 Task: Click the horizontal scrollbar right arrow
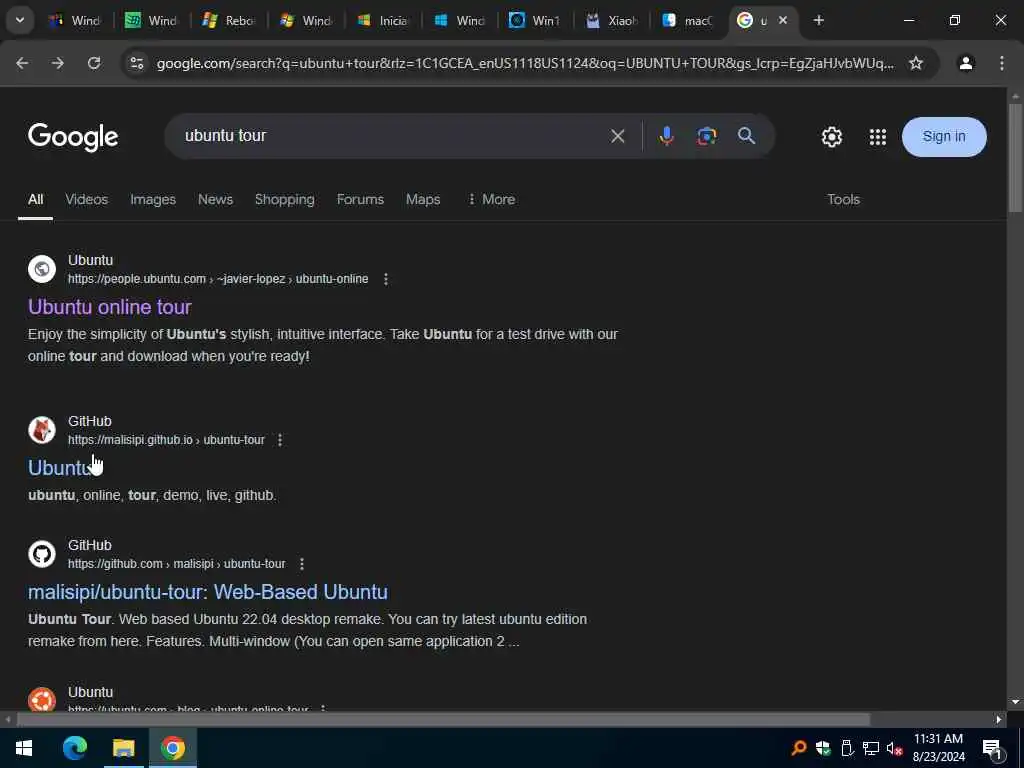point(999,719)
